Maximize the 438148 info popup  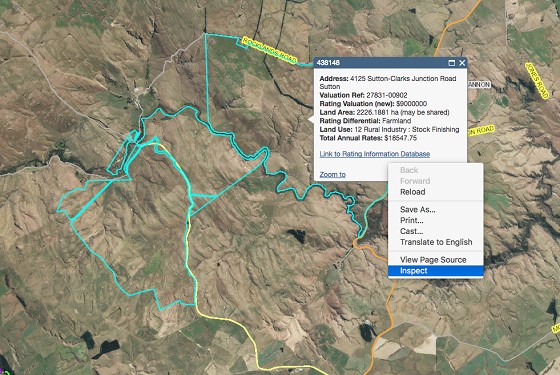tap(451, 63)
